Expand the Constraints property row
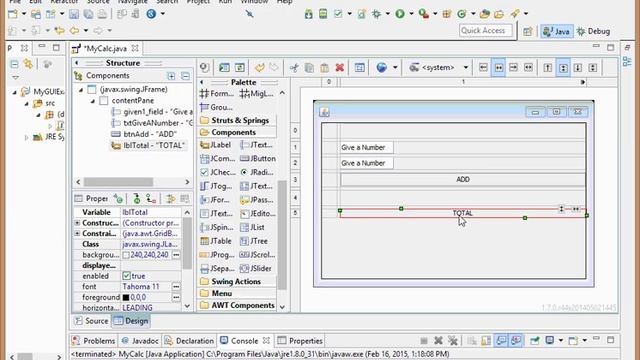 pyautogui.click(x=77, y=233)
